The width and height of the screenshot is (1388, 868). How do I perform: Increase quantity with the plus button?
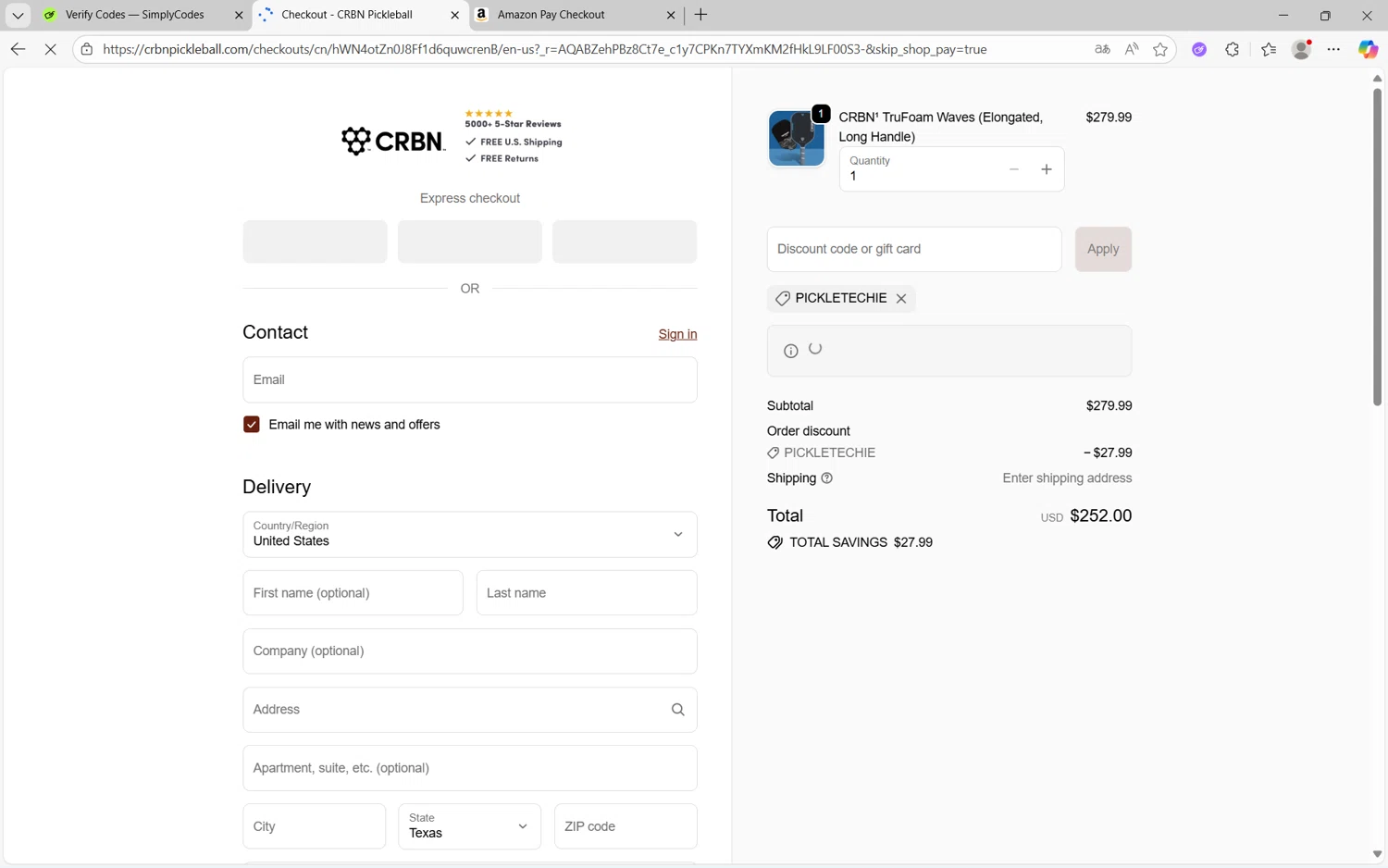(1047, 169)
